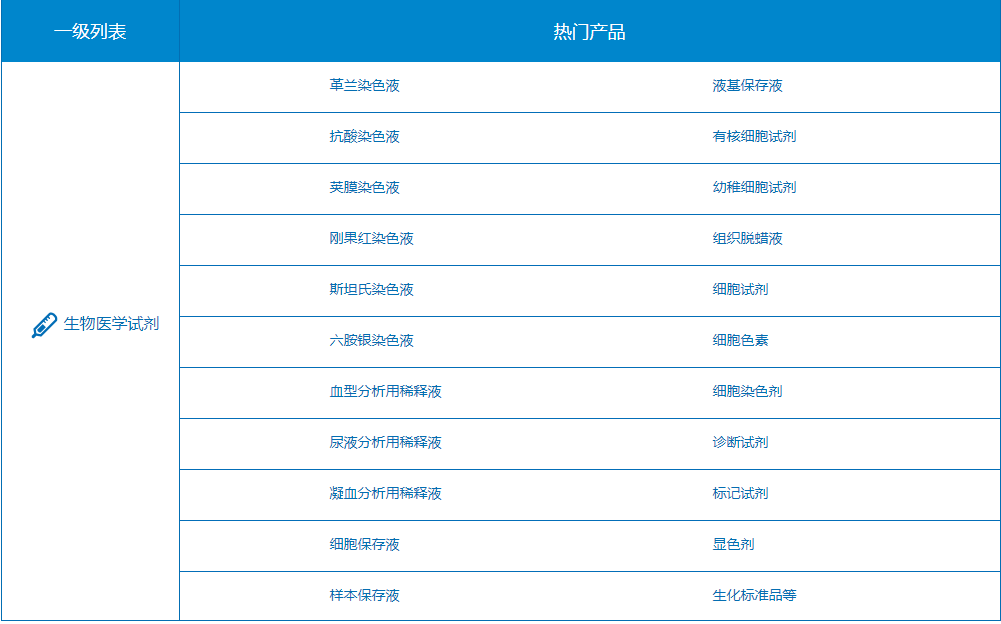Open the 样本保存液 product link
This screenshot has height=624, width=1001.
[x=364, y=596]
